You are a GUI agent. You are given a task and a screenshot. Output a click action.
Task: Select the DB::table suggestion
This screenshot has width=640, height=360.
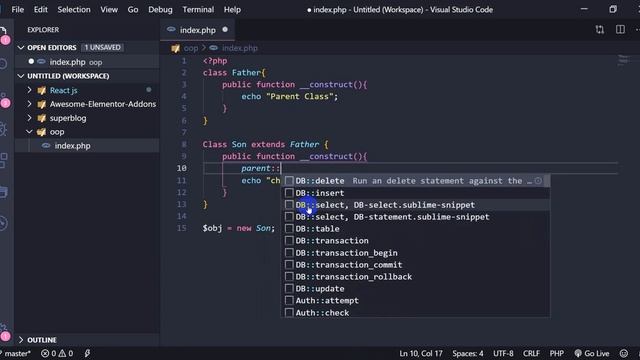click(416, 229)
